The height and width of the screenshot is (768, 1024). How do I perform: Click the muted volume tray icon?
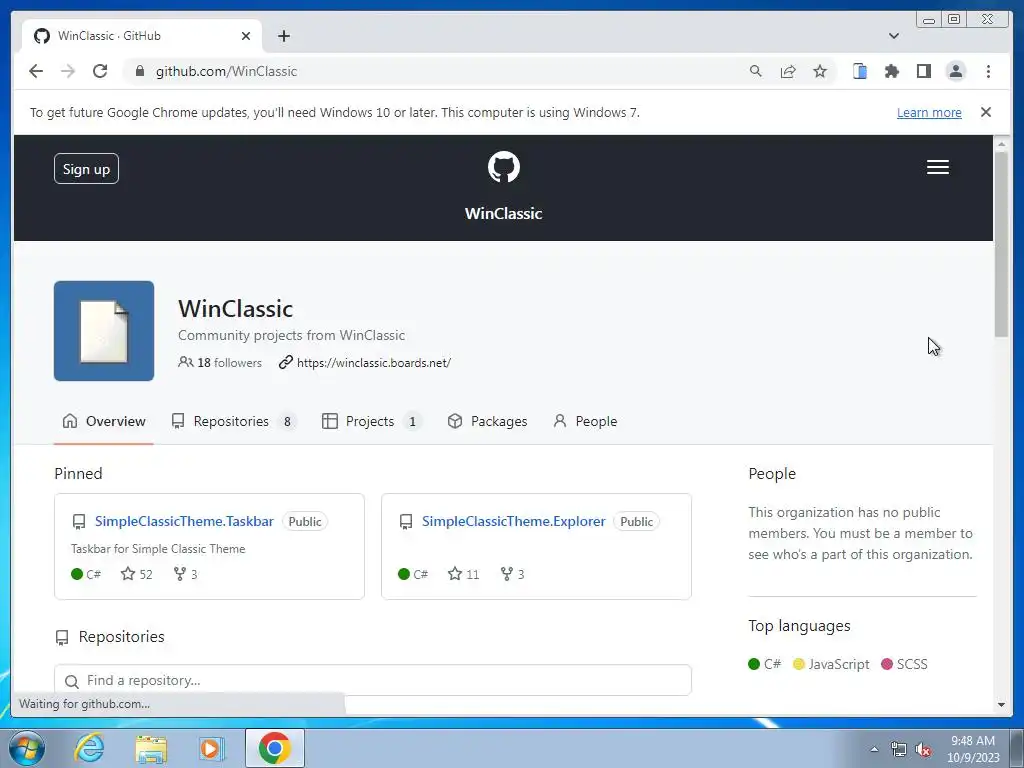coord(923,749)
